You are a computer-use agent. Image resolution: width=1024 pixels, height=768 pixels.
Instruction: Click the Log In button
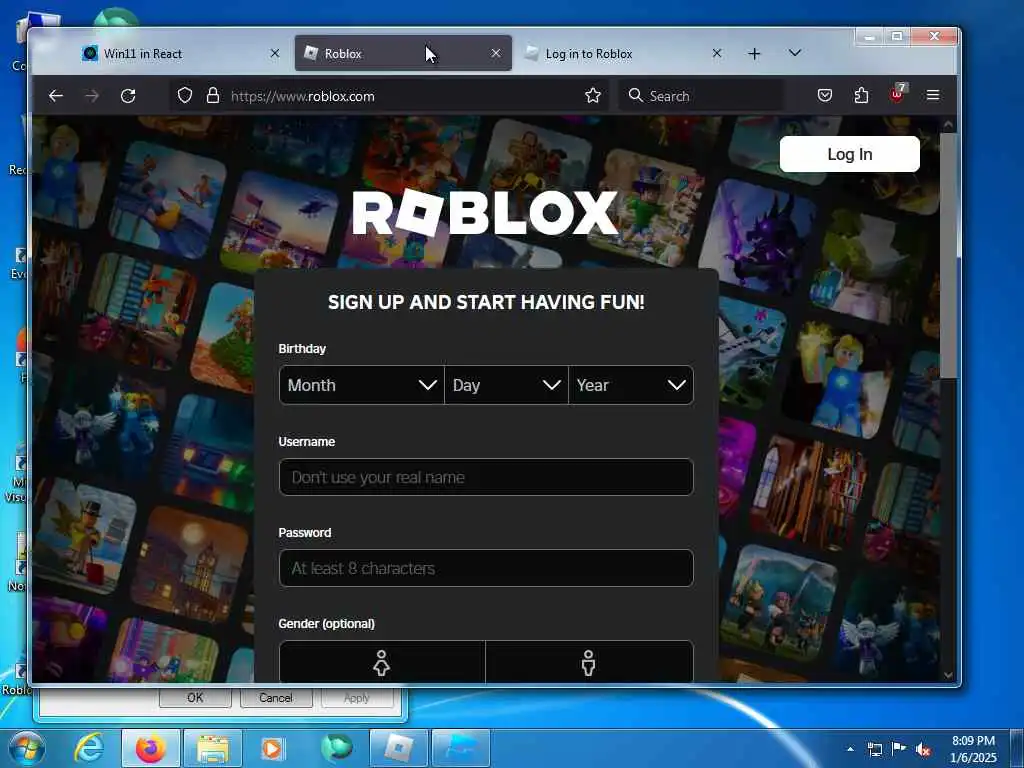[x=850, y=154]
